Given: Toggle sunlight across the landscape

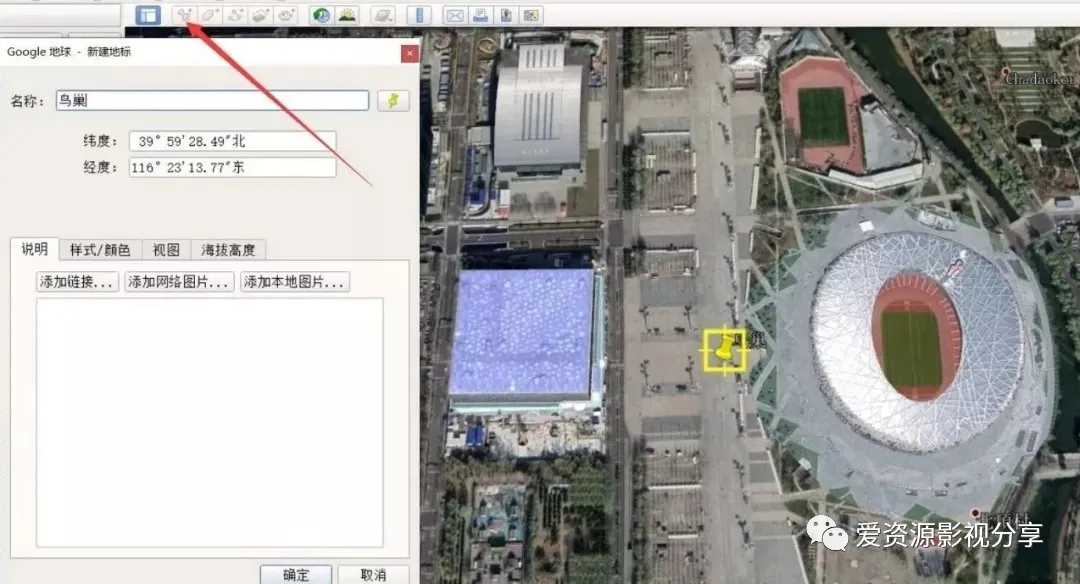Looking at the screenshot, I should pos(347,15).
